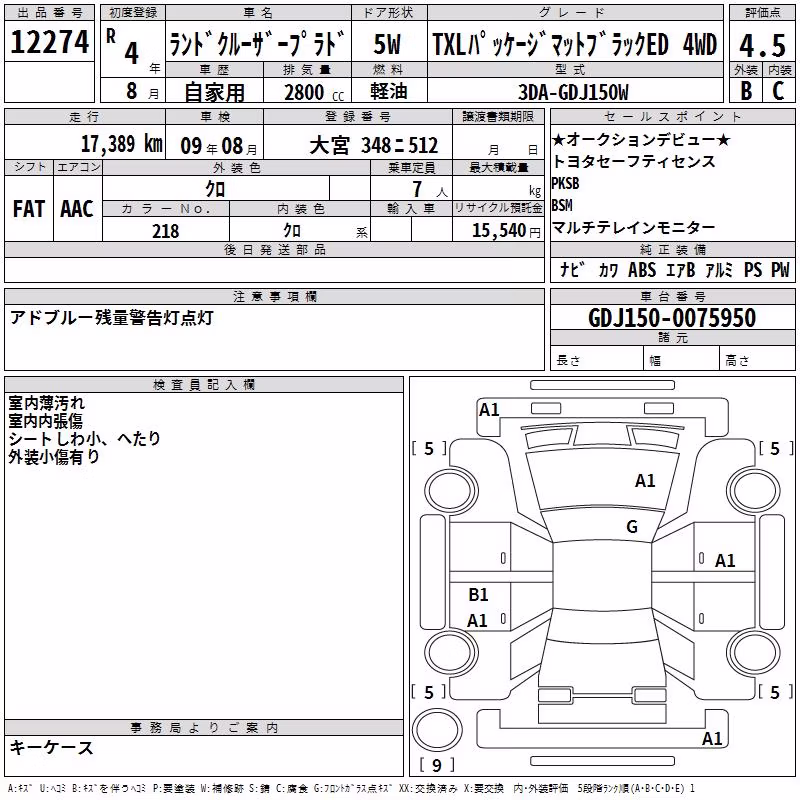The width and height of the screenshot is (800, 800).
Task: Click the B1 mark on left rear door
Action: pyautogui.click(x=478, y=595)
